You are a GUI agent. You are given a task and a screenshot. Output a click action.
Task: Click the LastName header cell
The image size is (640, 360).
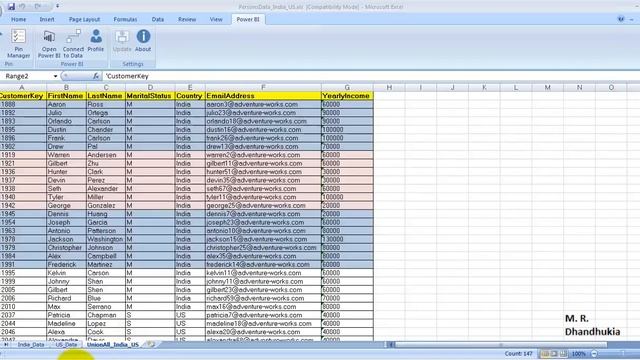pyautogui.click(x=106, y=96)
